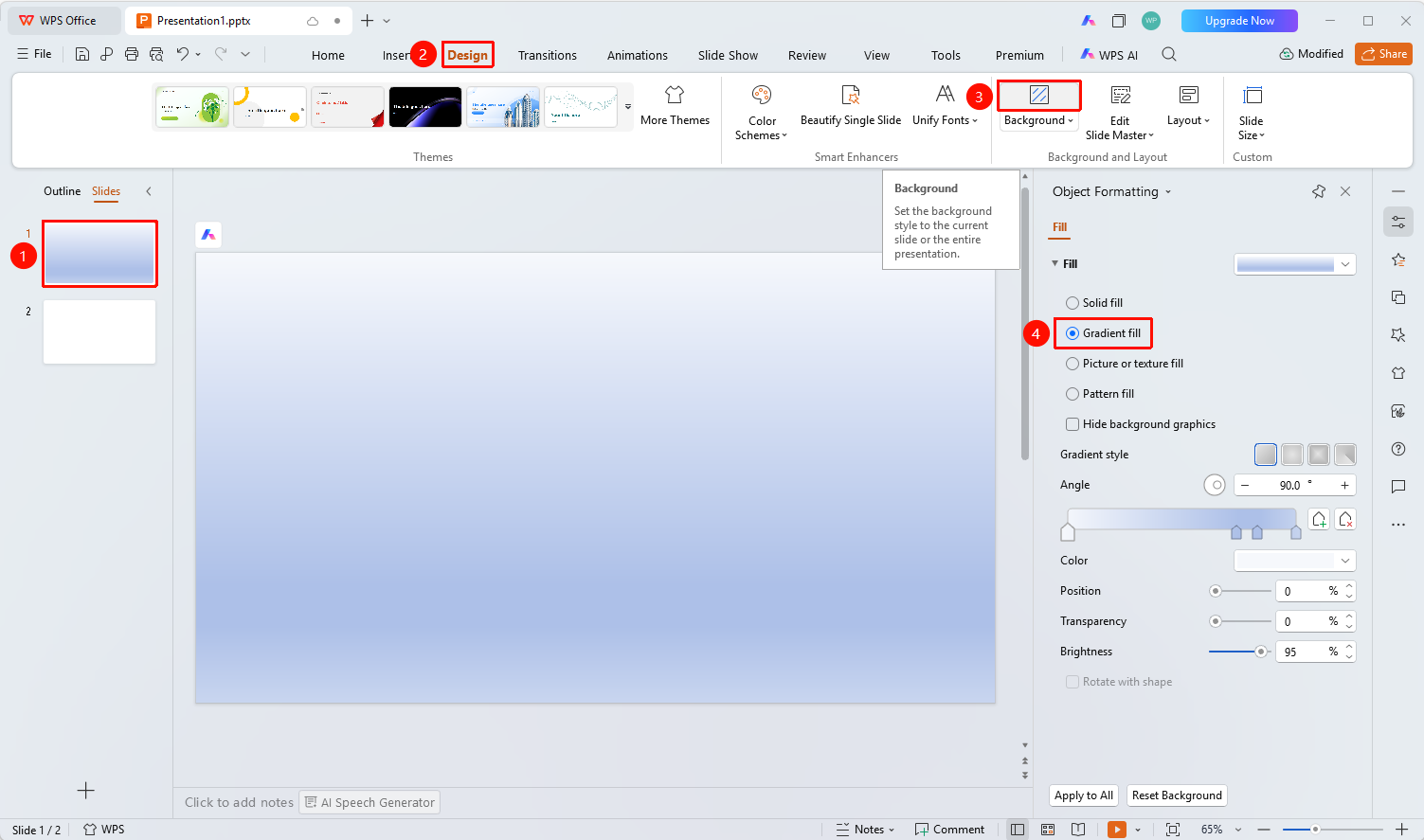Click the Transparency slider handle
1424x840 pixels.
pos(1216,621)
